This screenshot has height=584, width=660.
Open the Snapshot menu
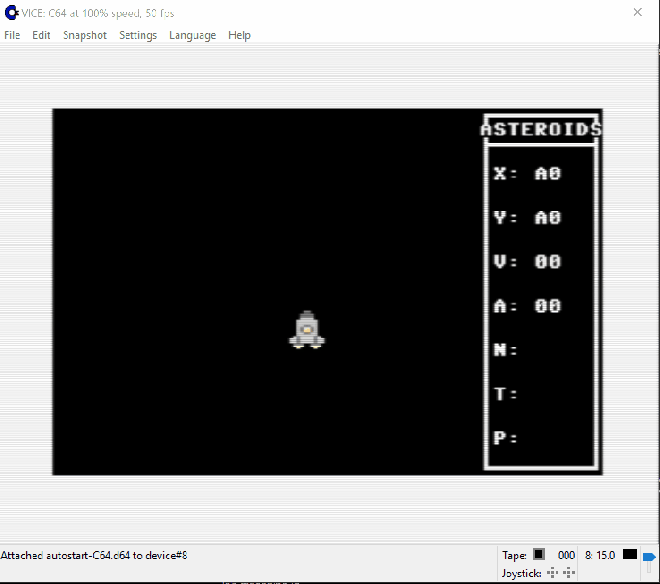tap(85, 35)
